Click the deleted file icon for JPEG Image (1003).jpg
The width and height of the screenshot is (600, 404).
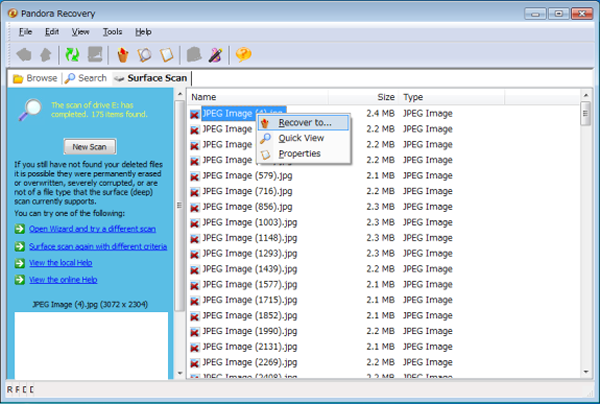tap(195, 223)
